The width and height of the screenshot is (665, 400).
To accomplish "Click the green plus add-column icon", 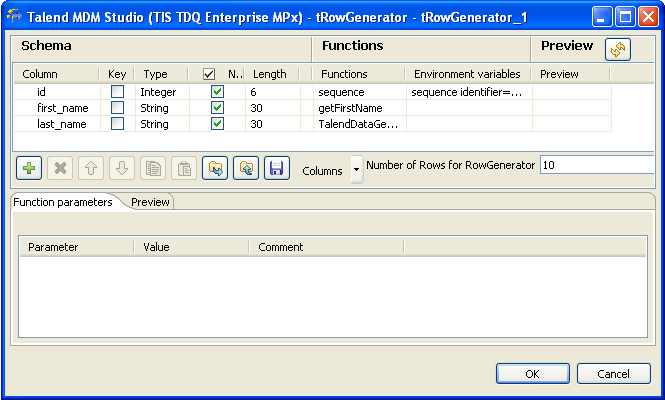I will click(29, 168).
